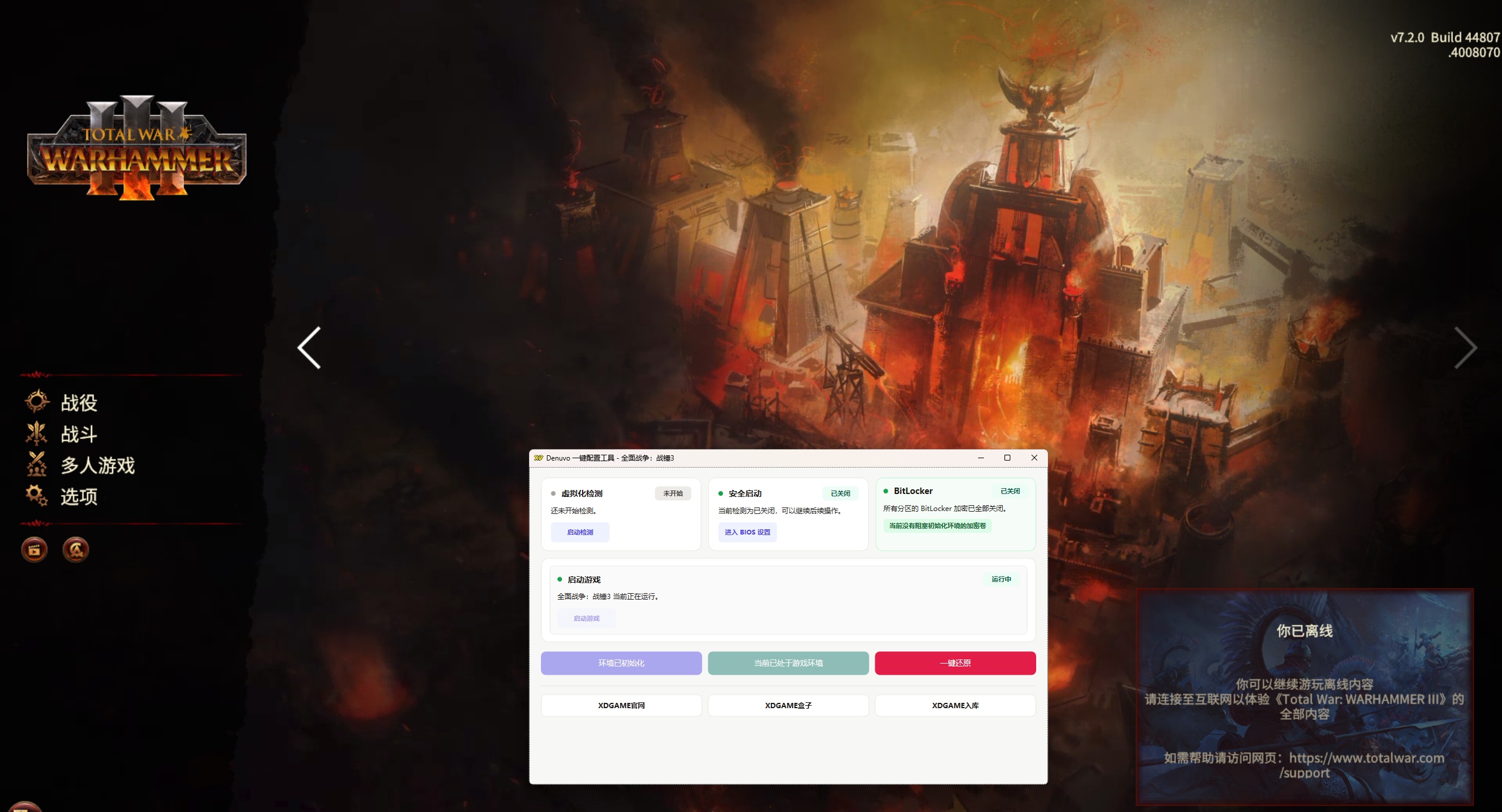Click the 进入 BIOS 设置 button
The height and width of the screenshot is (812, 1502).
click(x=747, y=532)
